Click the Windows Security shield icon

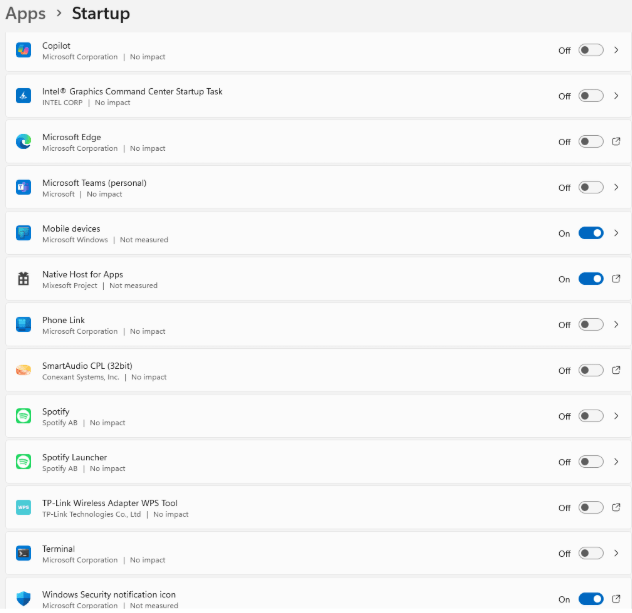tap(24, 598)
